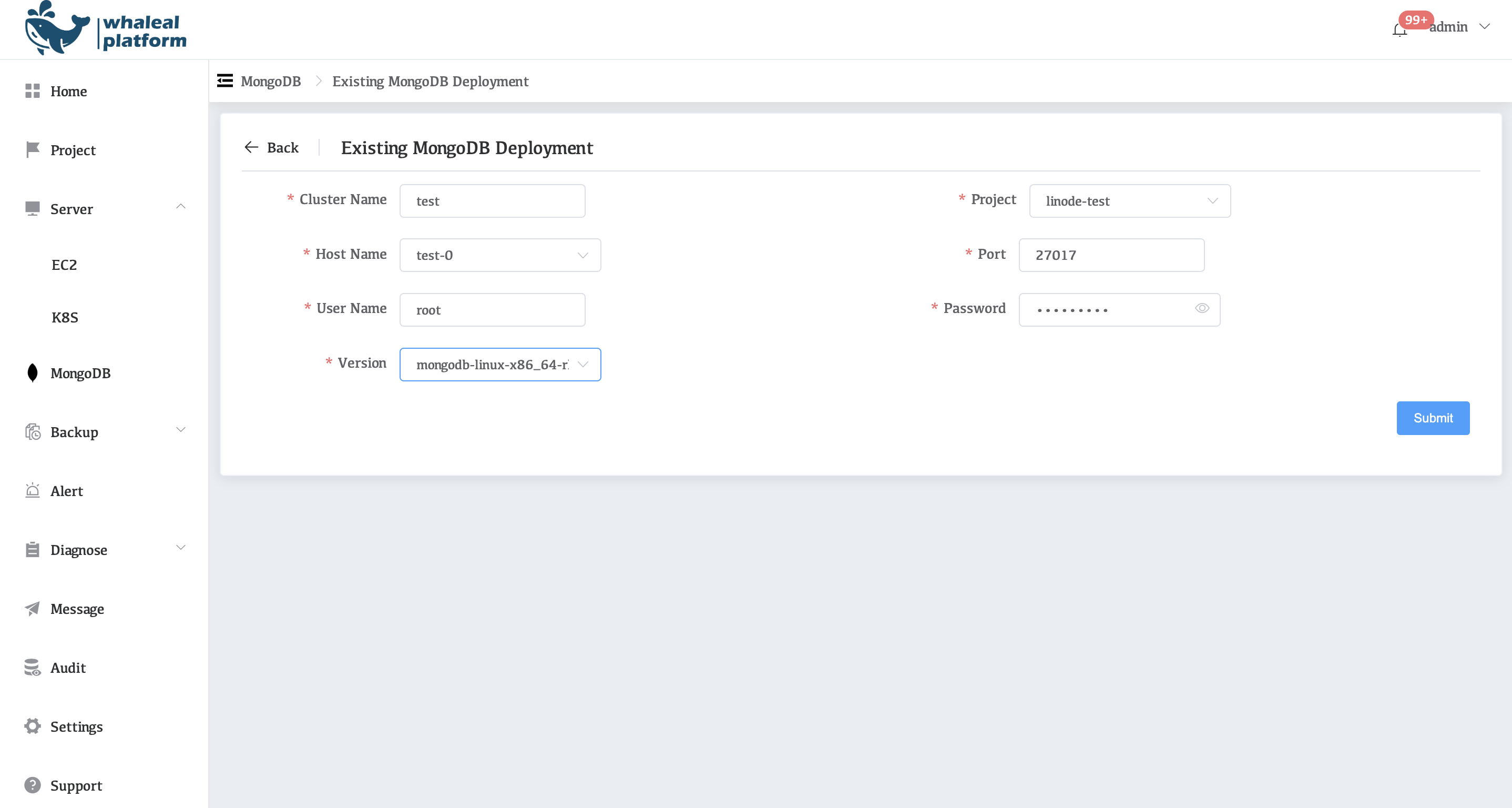The height and width of the screenshot is (808, 1512).
Task: Select EC2 under the Server menu
Action: (64, 265)
